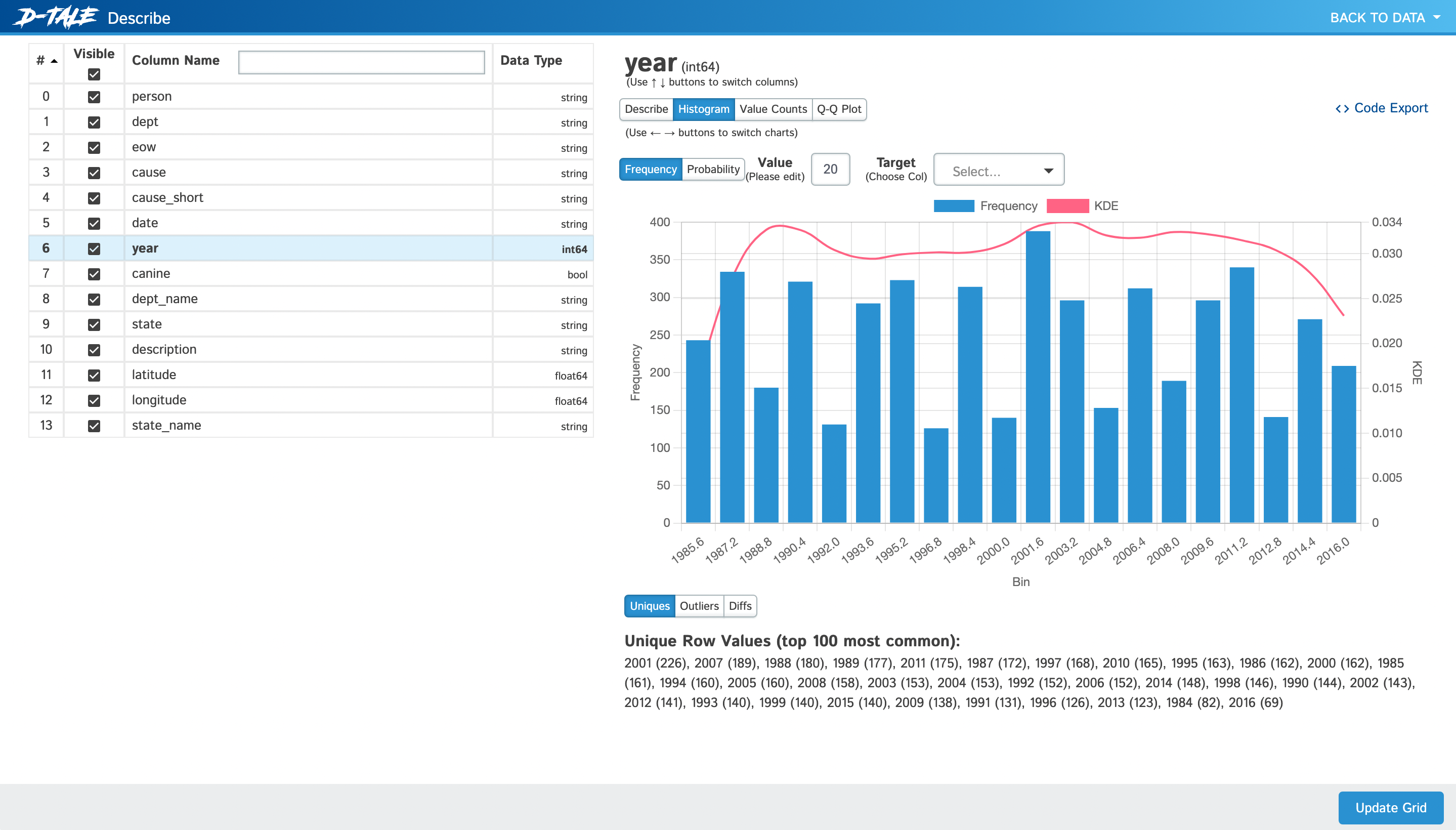Show the Outliers view
1456x830 pixels.
[x=699, y=606]
